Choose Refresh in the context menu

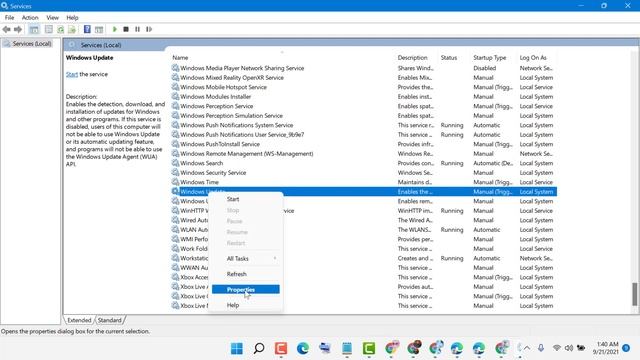(x=246, y=274)
